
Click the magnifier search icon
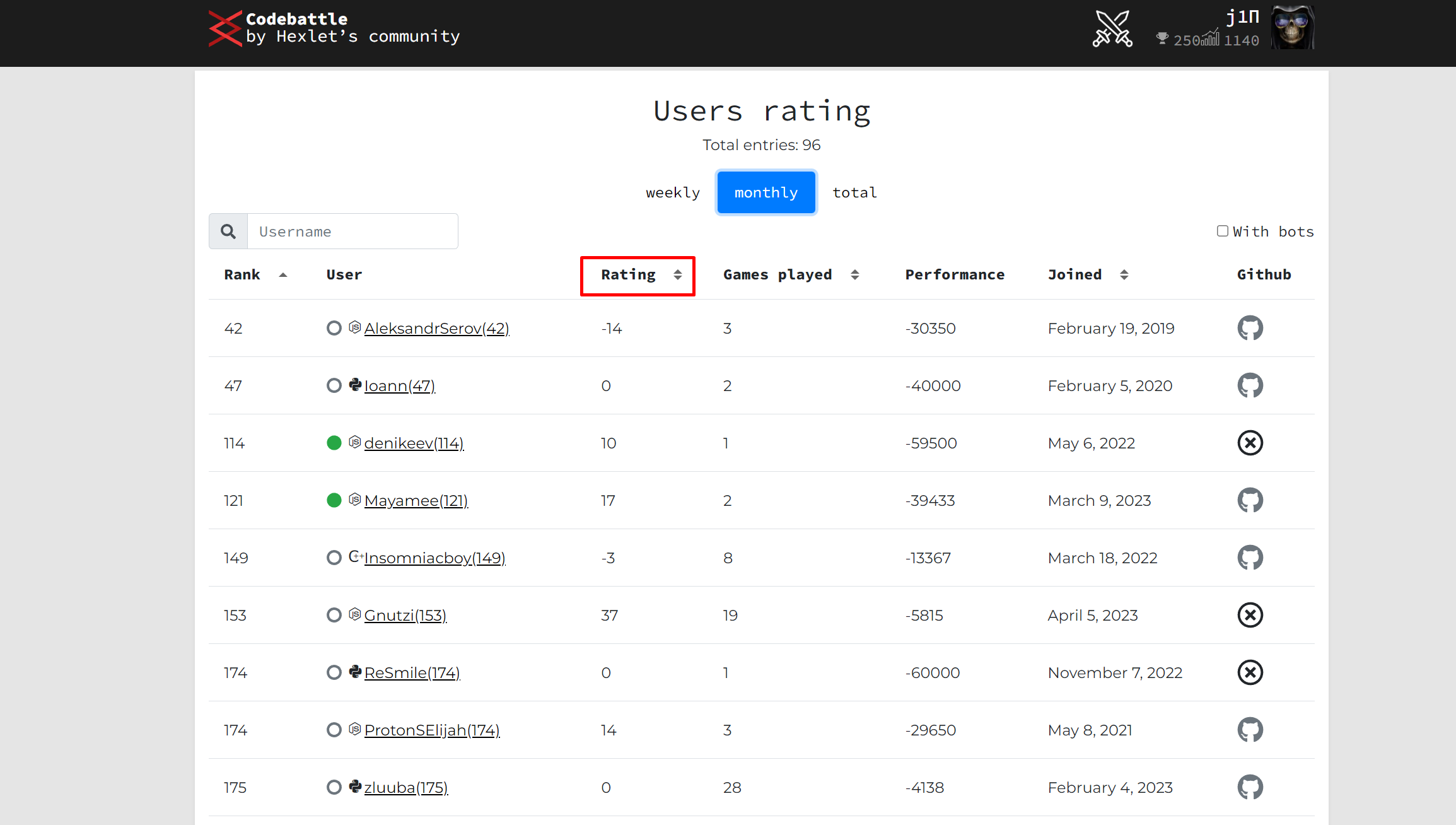point(228,231)
